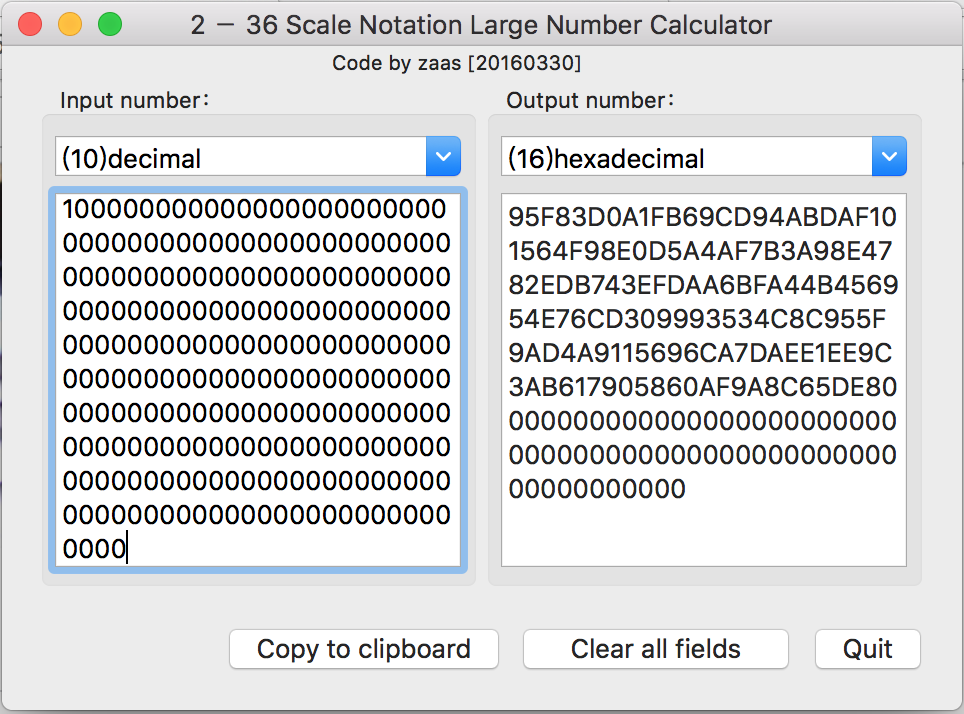964x714 pixels.
Task: Click the output line starting with 95F83D0A
Action: click(702, 217)
